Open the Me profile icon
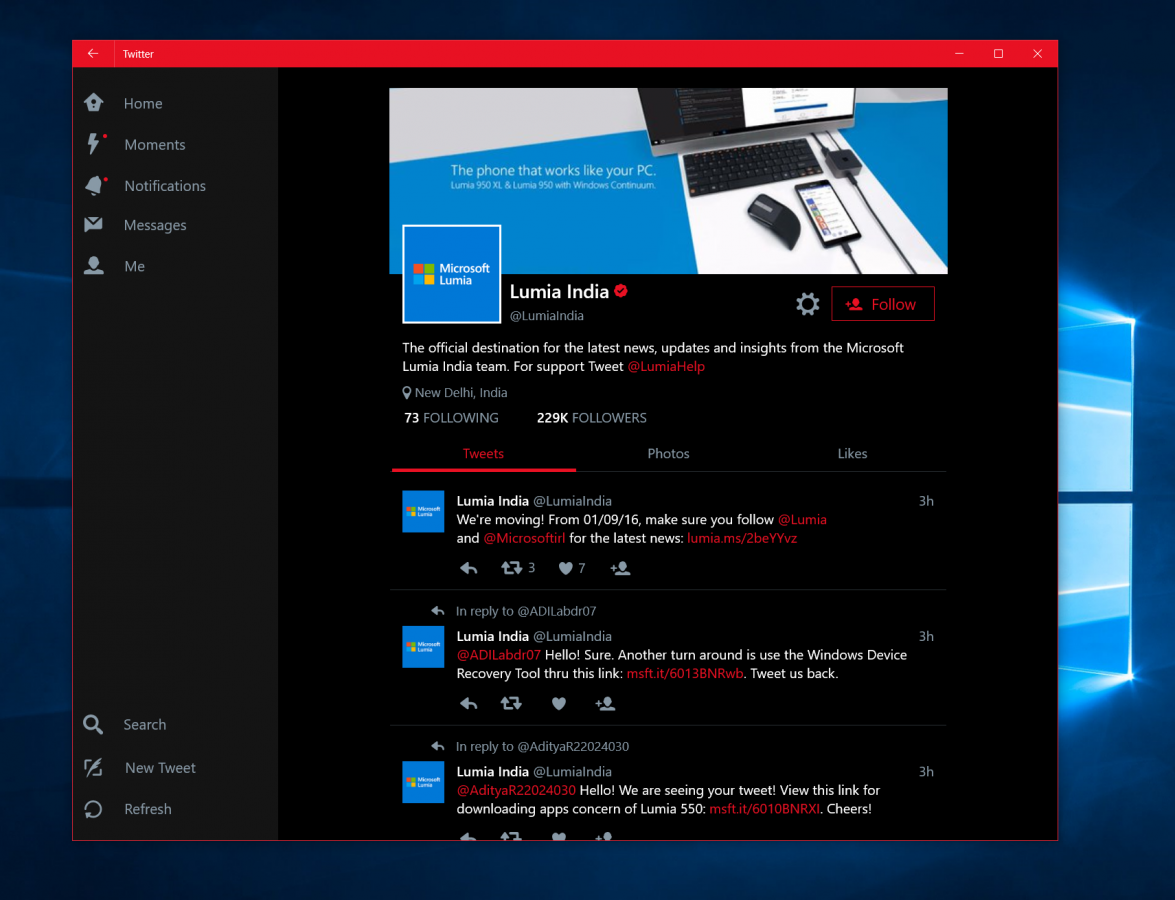 coord(94,265)
